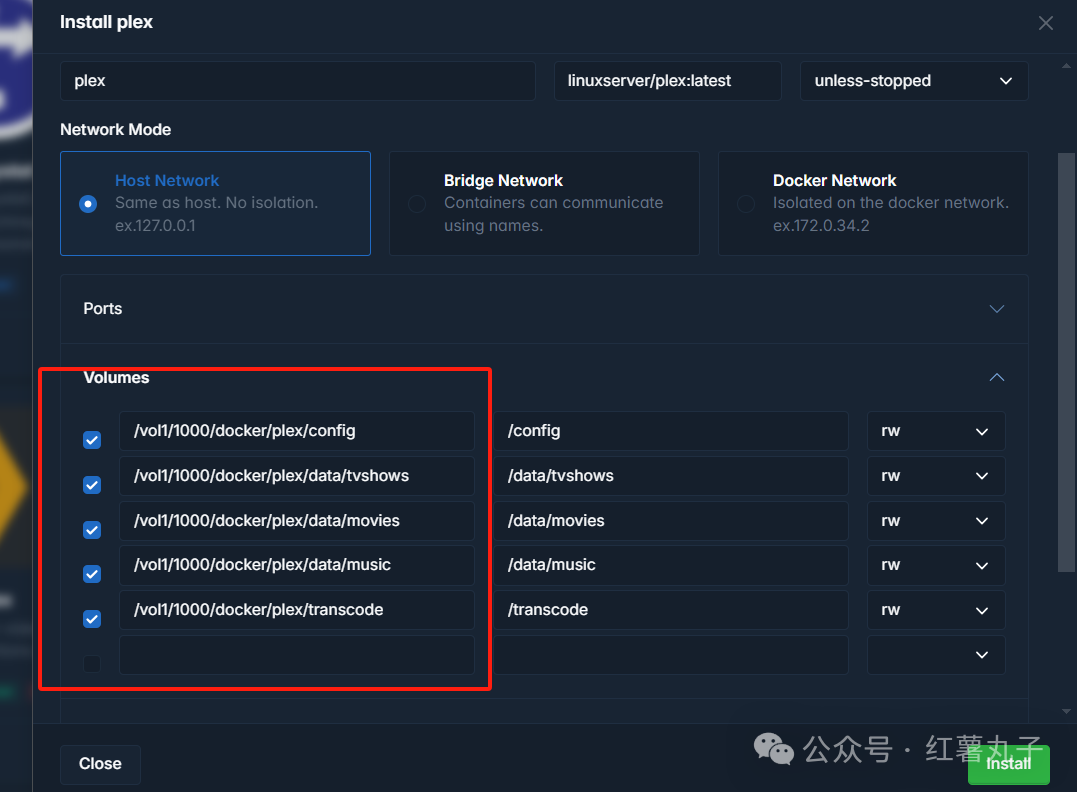Edit the container path /data/tvshows field
The width and height of the screenshot is (1077, 792).
[x=671, y=476]
